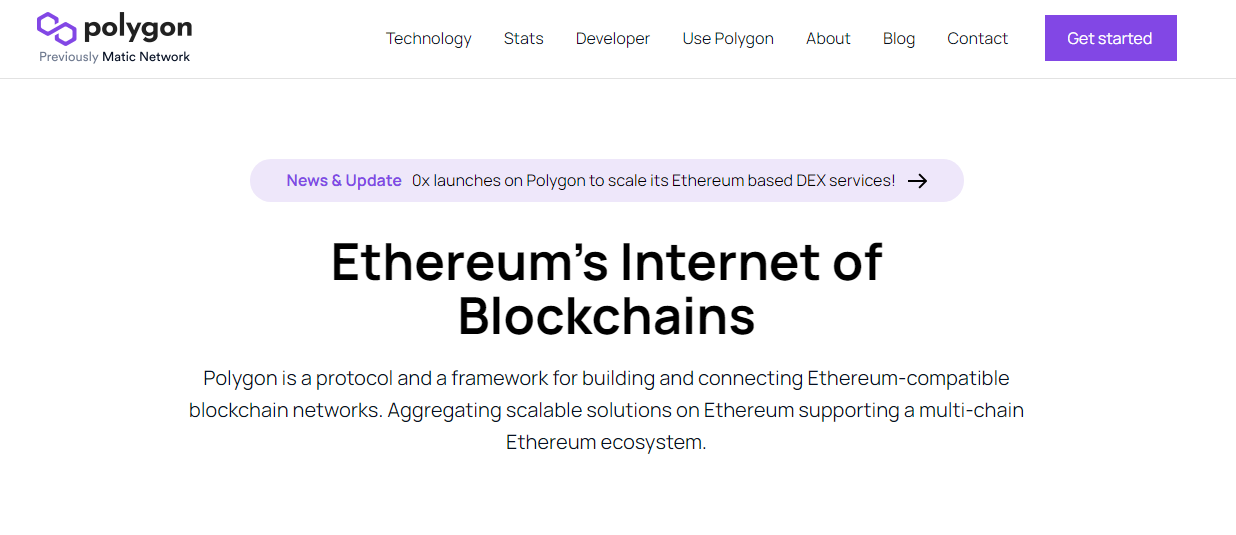
Task: Open the Blog link
Action: coord(898,38)
